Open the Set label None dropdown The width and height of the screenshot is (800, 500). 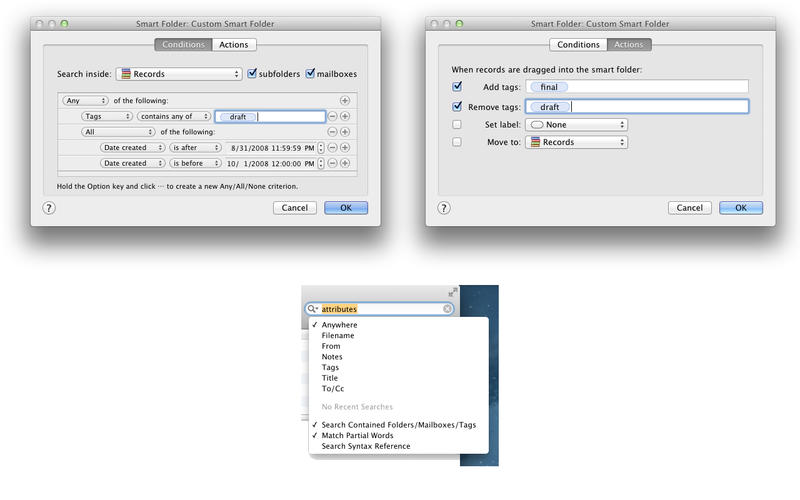(578, 124)
